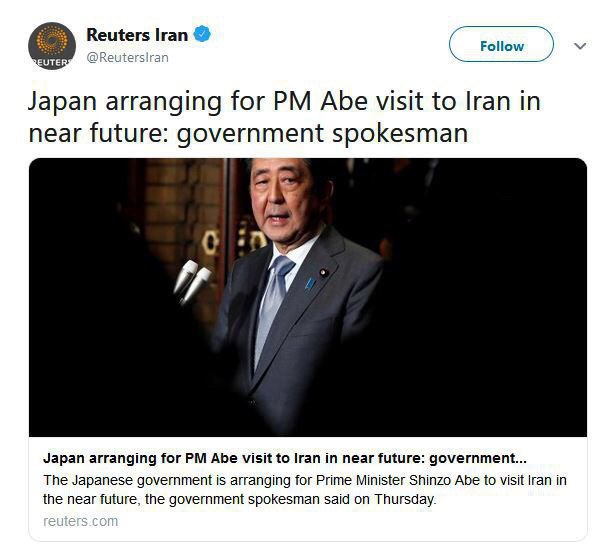Click the blue verified badge
This screenshot has height=551, width=615.
(202, 34)
